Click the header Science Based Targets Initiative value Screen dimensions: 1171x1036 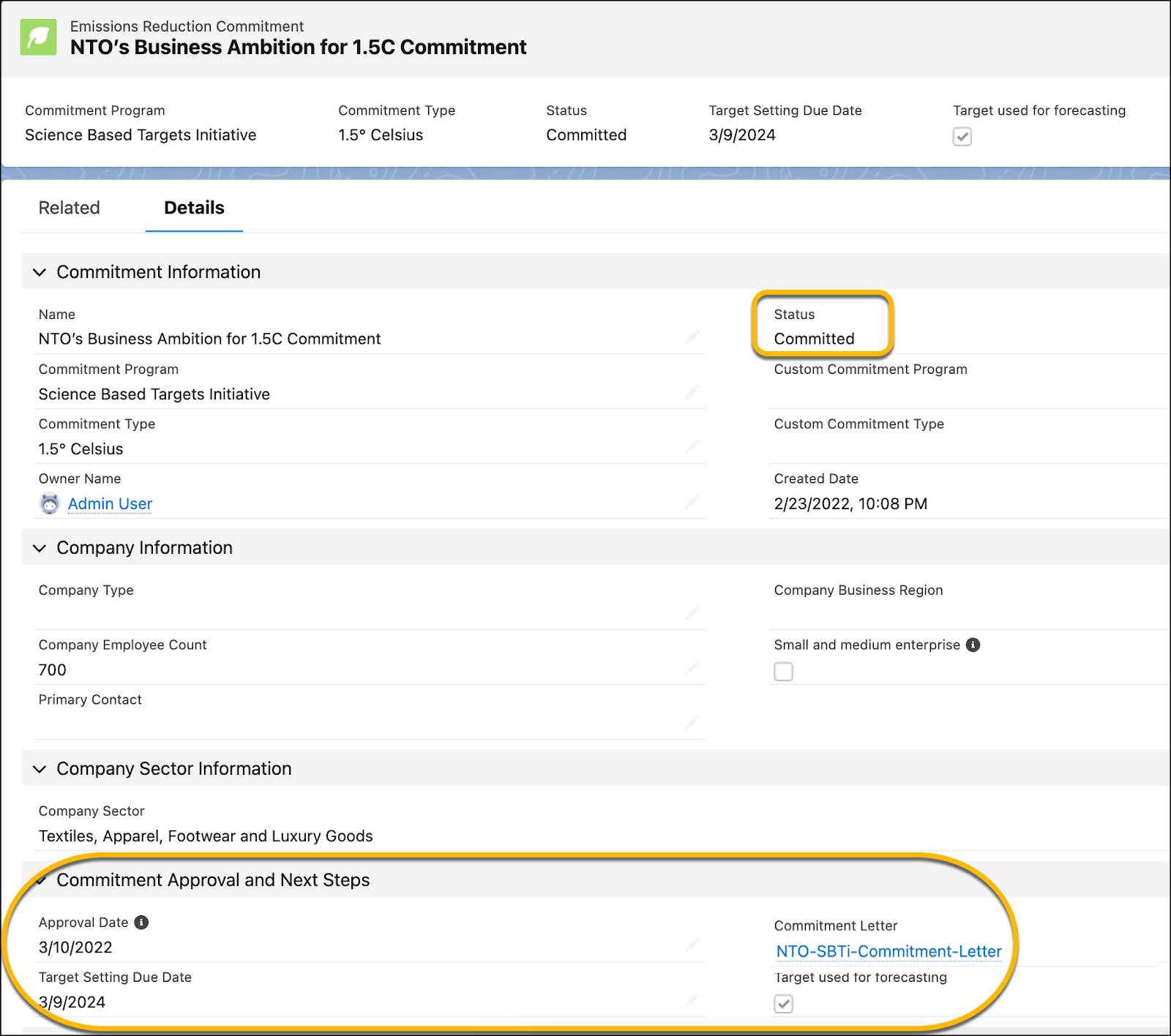141,135
